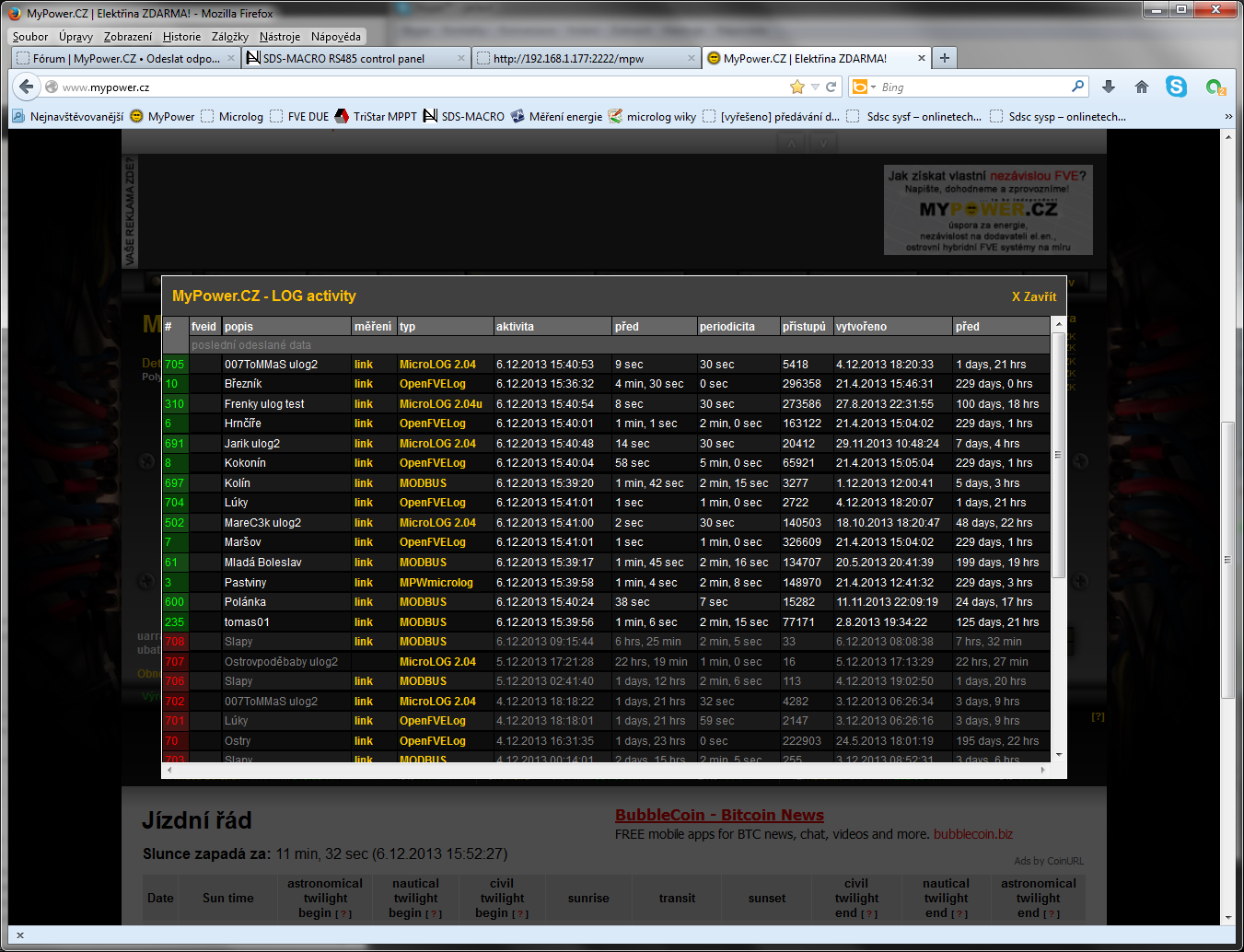Viewport: 1244px width, 952px height.
Task: Click the access count "296358"
Action: (802, 384)
